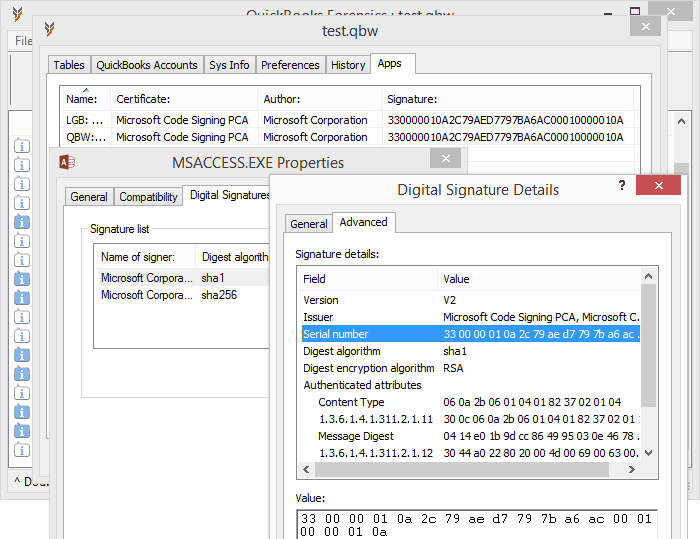Open the Preferences tab
The height and width of the screenshot is (539, 700).
(x=290, y=65)
